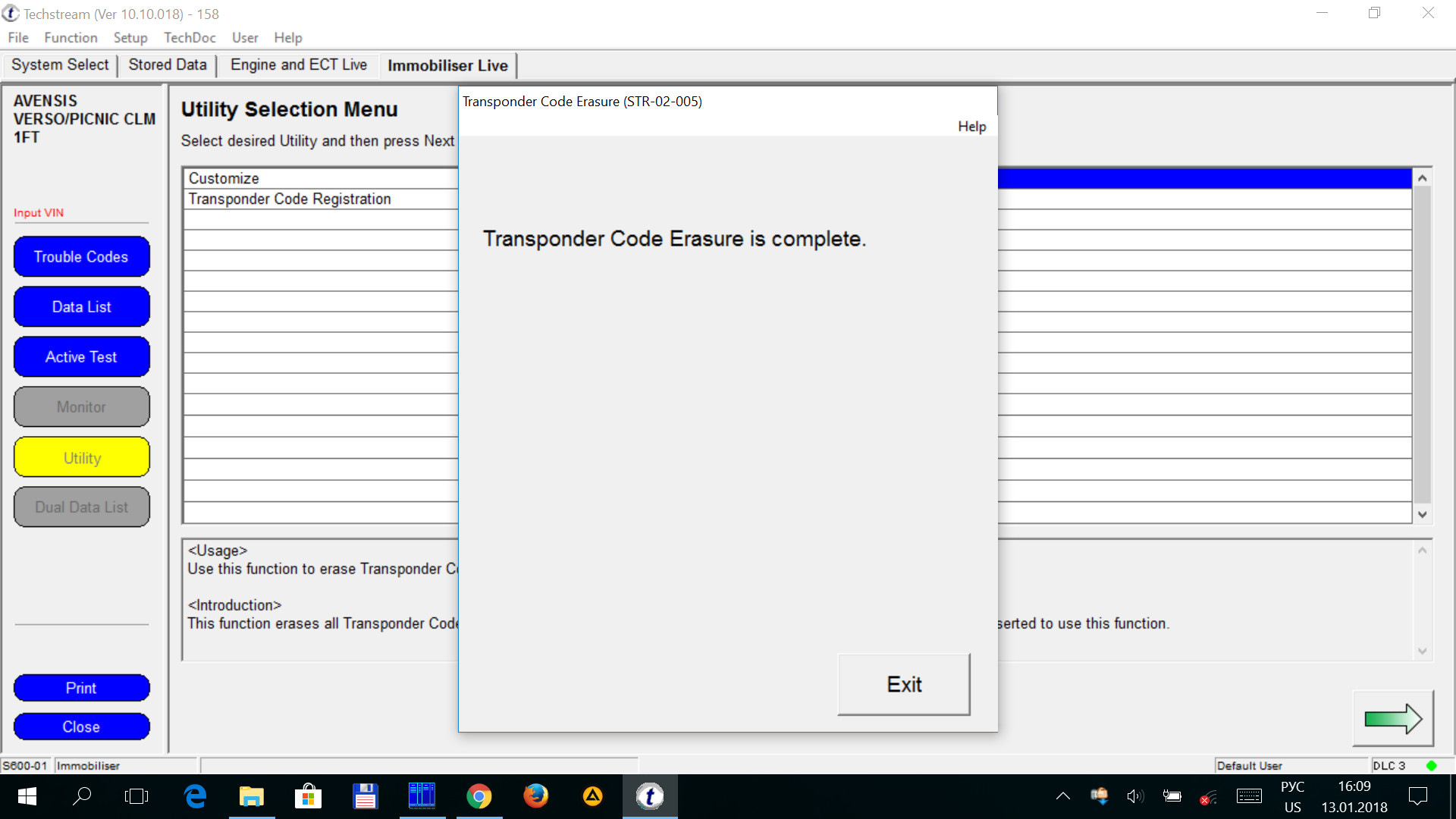Open the Function menu
The height and width of the screenshot is (819, 1456).
click(69, 37)
